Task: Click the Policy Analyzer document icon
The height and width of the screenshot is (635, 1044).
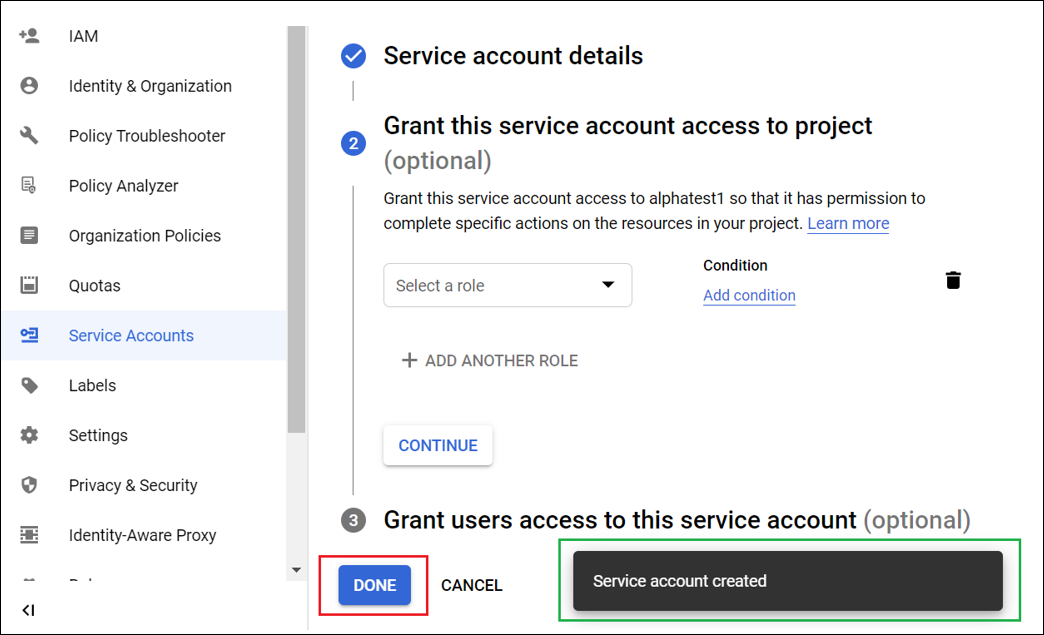Action: 29,186
